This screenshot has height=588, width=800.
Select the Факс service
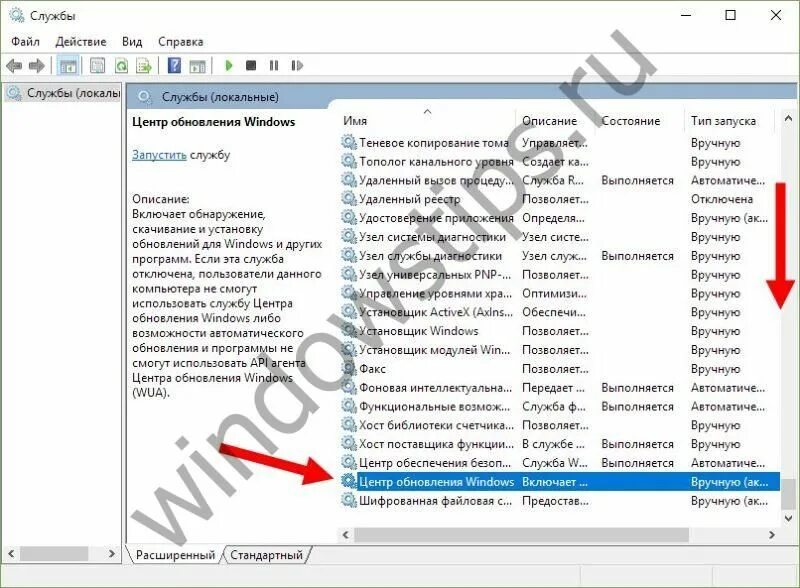560,369
